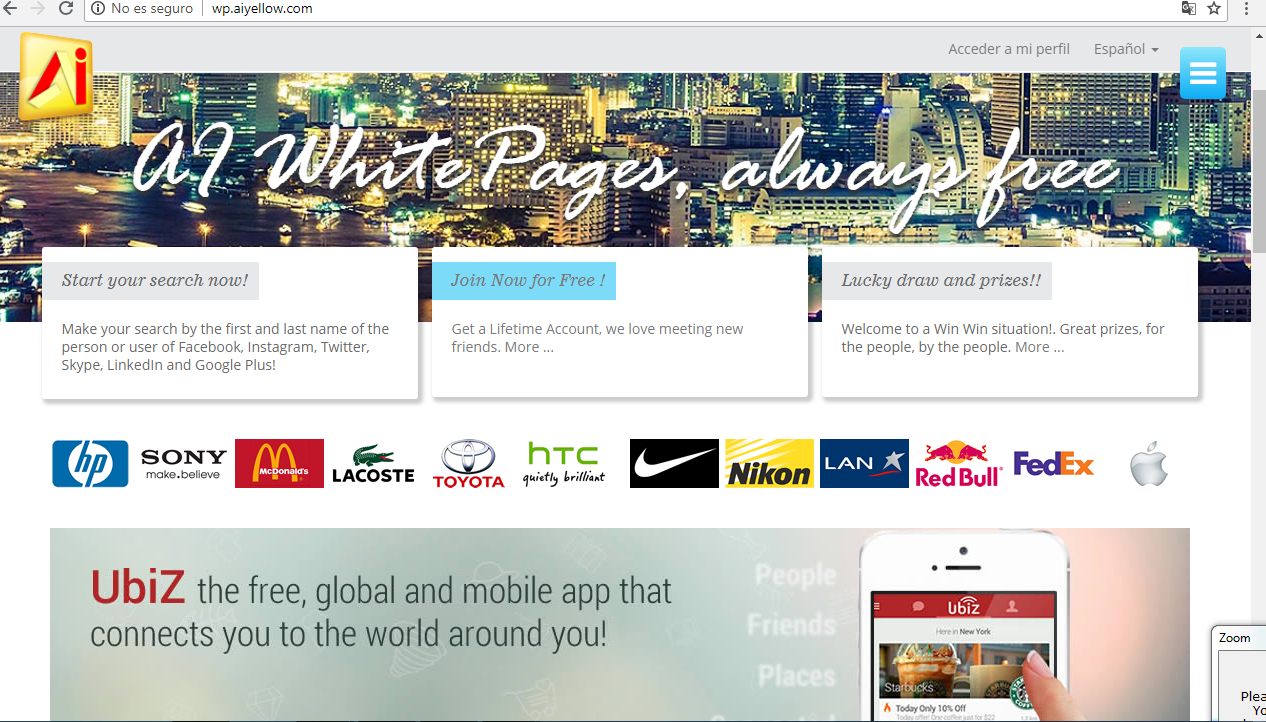Click the Apple logo

click(x=1149, y=466)
